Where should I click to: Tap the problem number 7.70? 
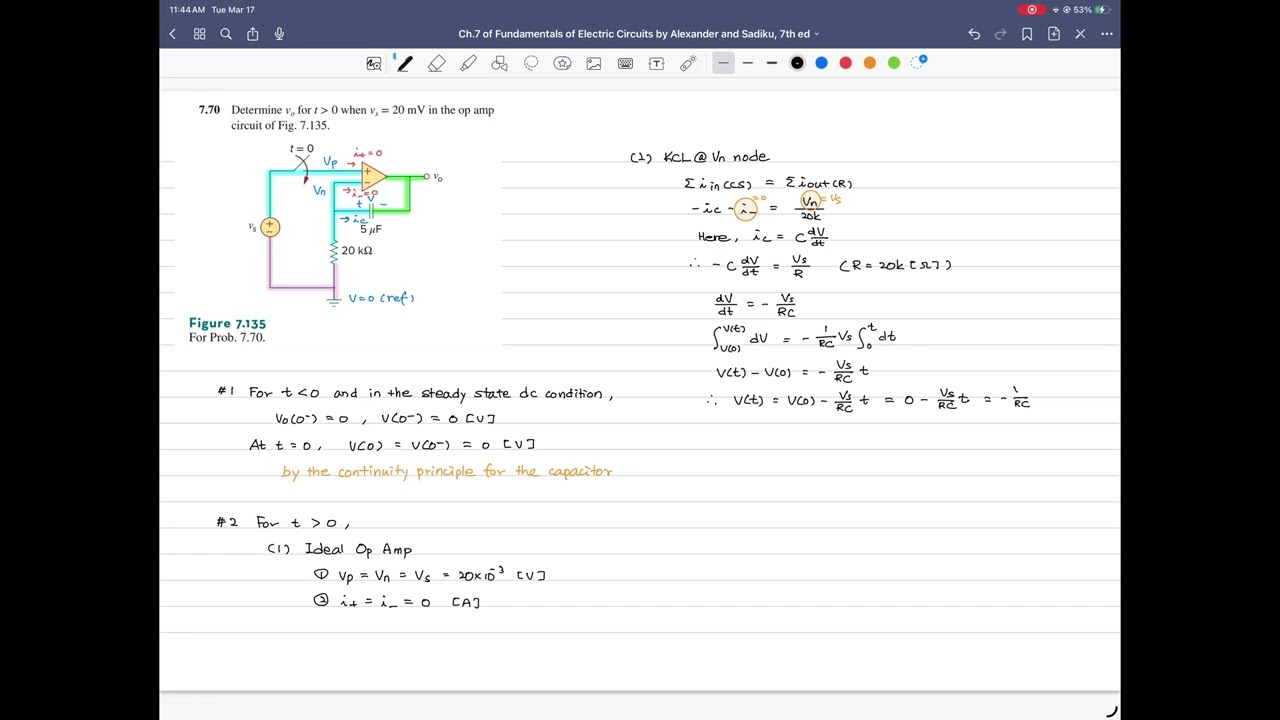pos(209,110)
